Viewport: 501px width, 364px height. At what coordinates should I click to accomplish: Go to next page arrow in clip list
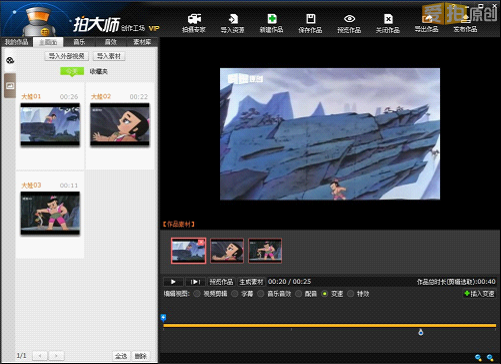coord(56,356)
